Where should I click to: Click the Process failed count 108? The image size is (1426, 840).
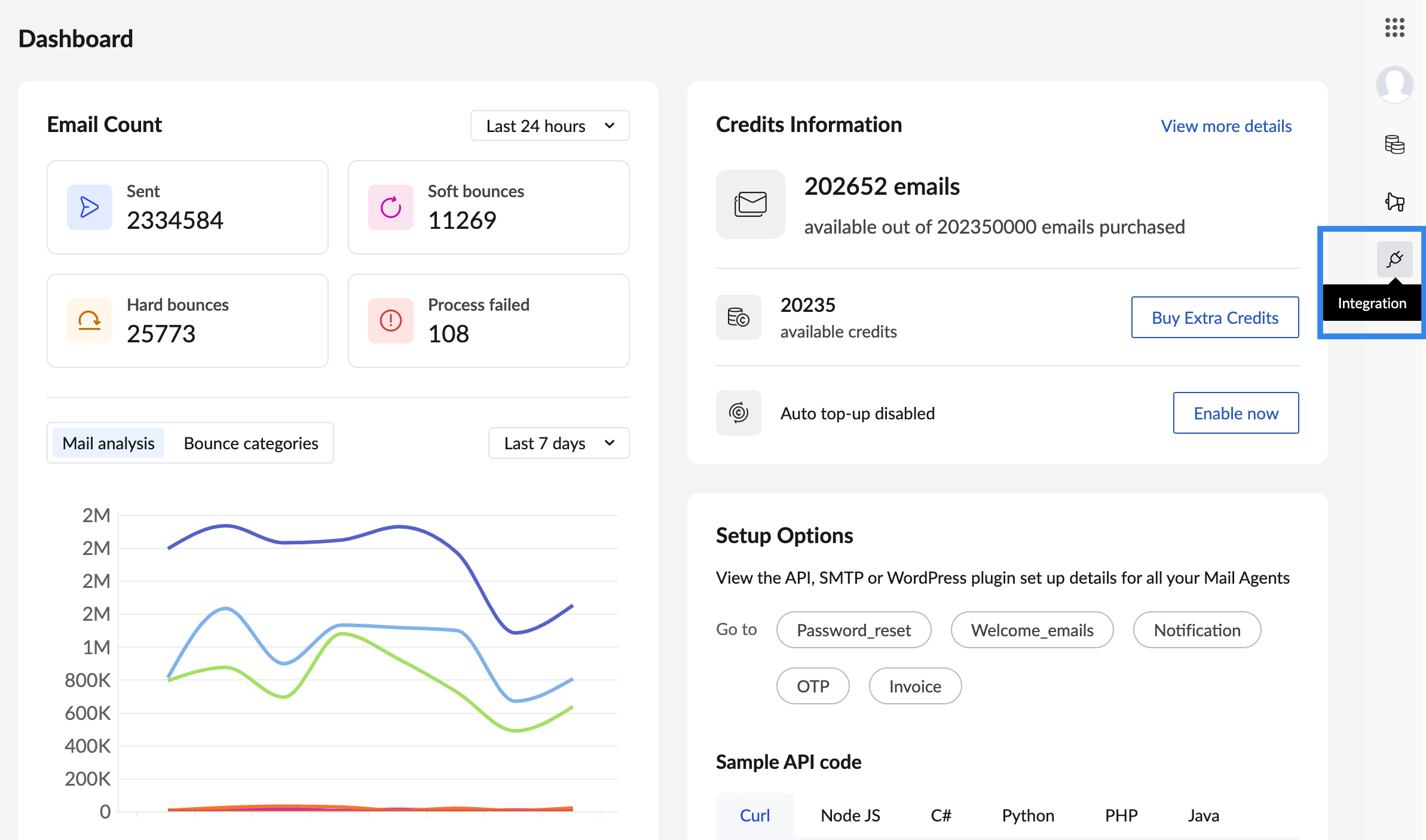point(449,334)
